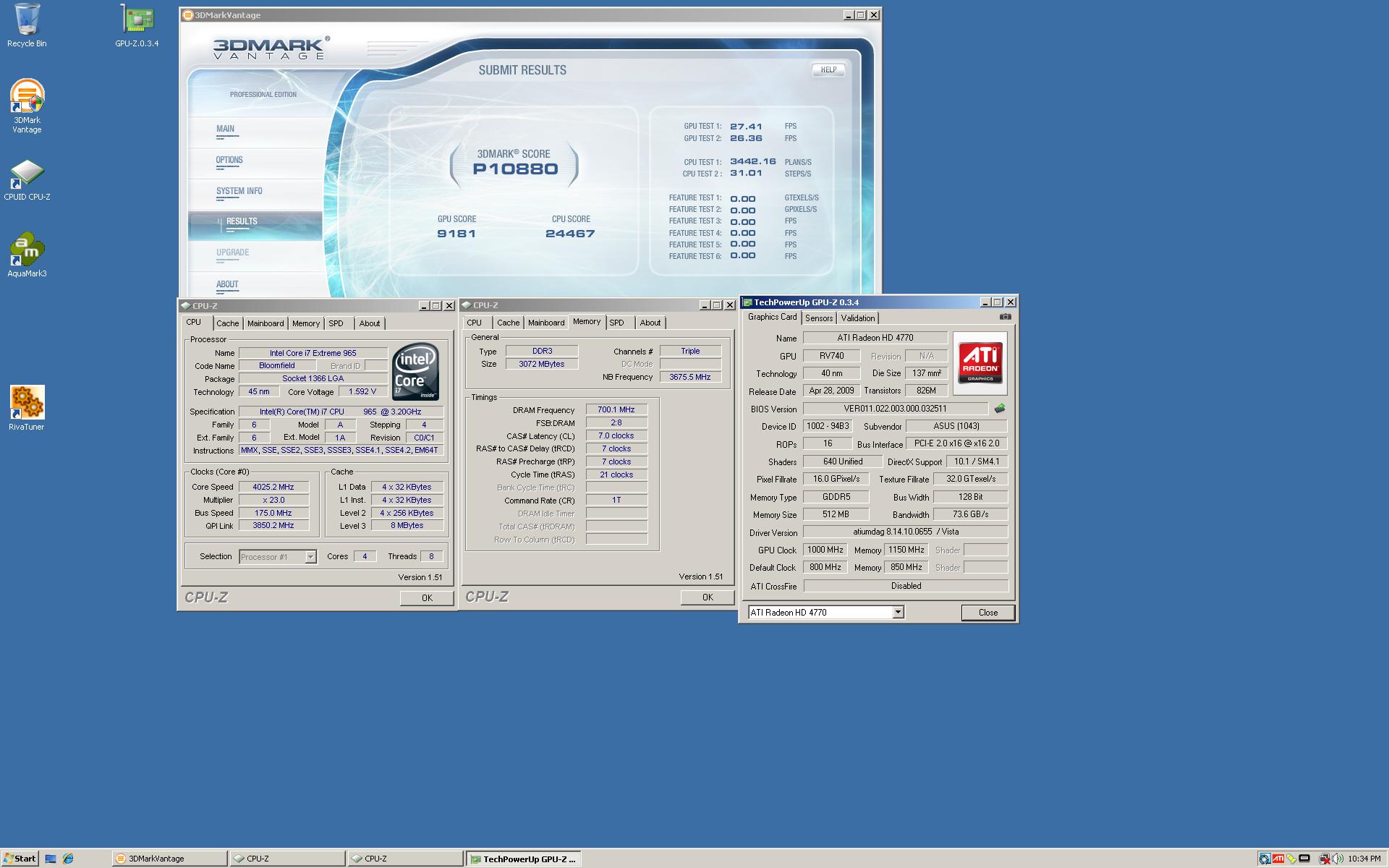
Task: Open the ATI tray icon
Action: pyautogui.click(x=1278, y=859)
